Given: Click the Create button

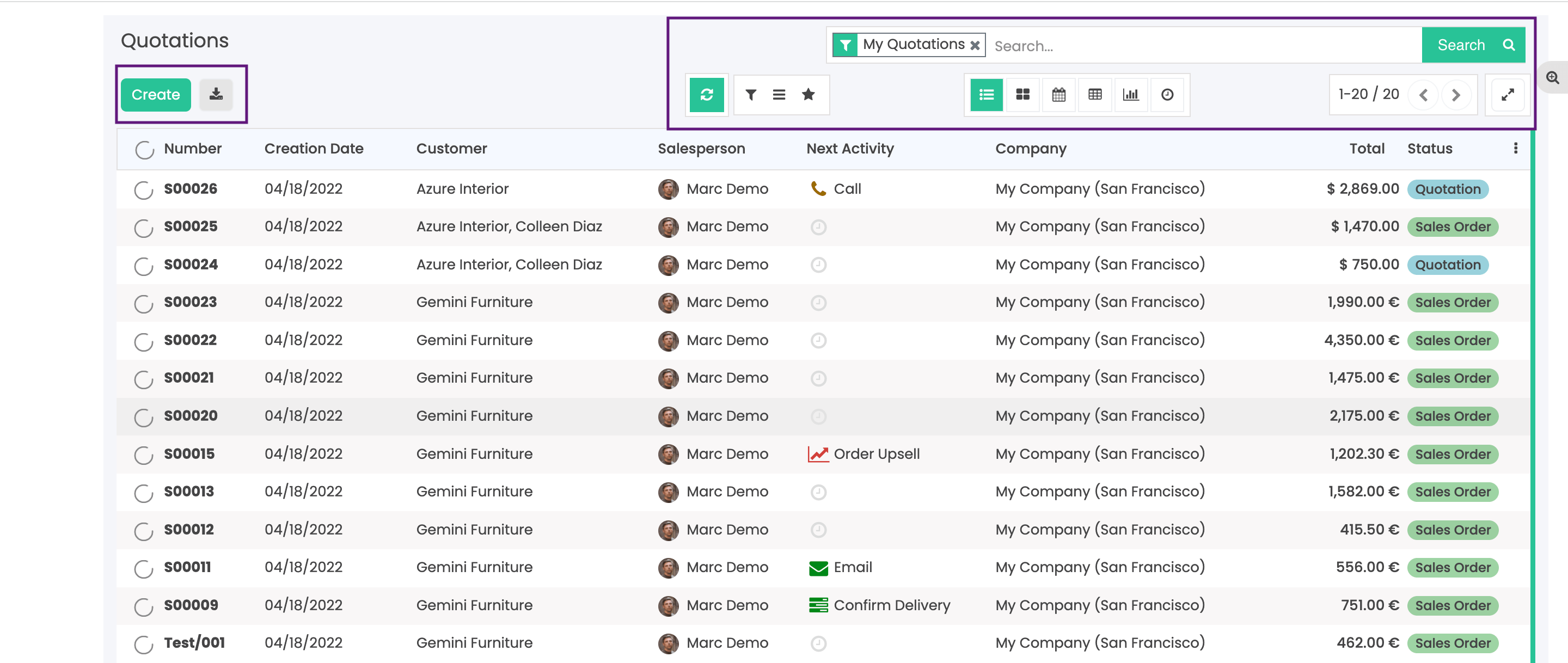Looking at the screenshot, I should click(x=156, y=94).
